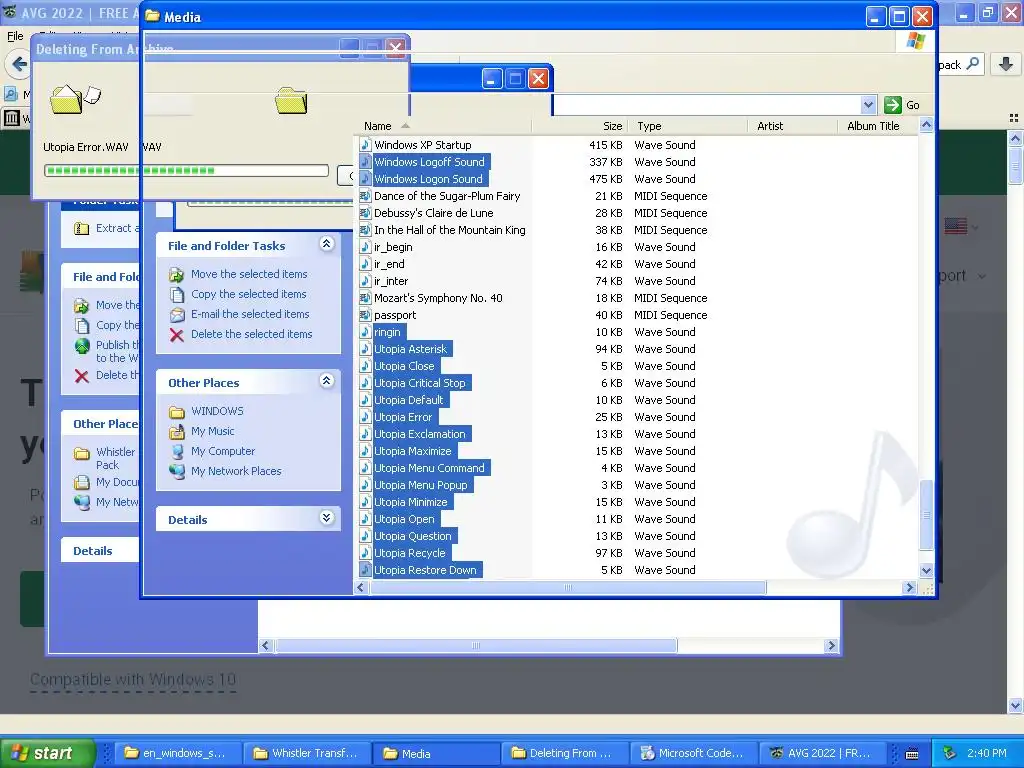Click the Go button label
The height and width of the screenshot is (768, 1024).
coord(913,105)
